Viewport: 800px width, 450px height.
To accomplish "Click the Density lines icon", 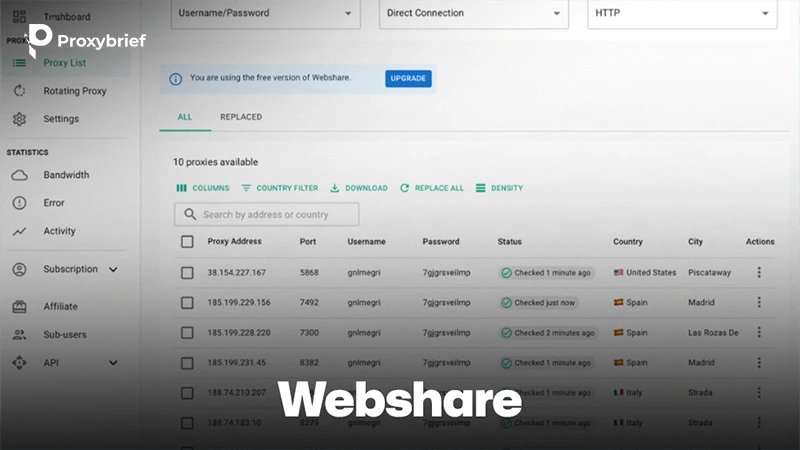I will click(481, 188).
